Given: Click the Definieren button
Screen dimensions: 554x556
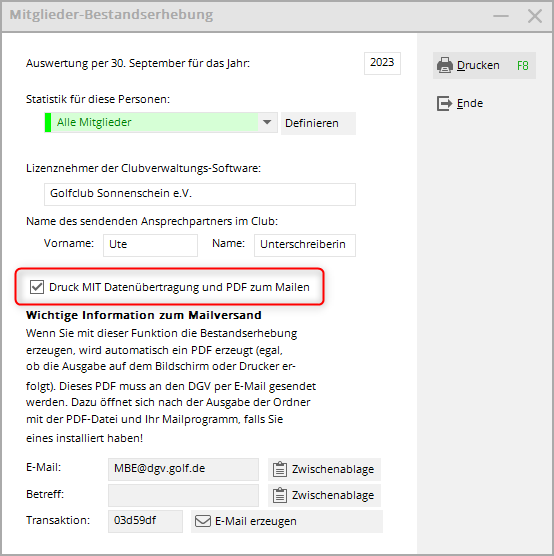Looking at the screenshot, I should (x=318, y=123).
